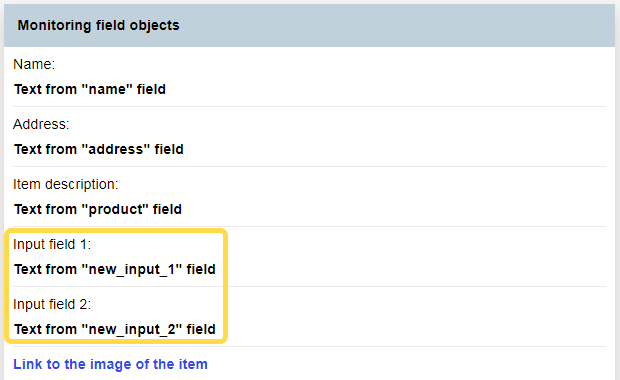The image size is (620, 380).
Task: Select the "Address:" label
Action: pos(41,124)
